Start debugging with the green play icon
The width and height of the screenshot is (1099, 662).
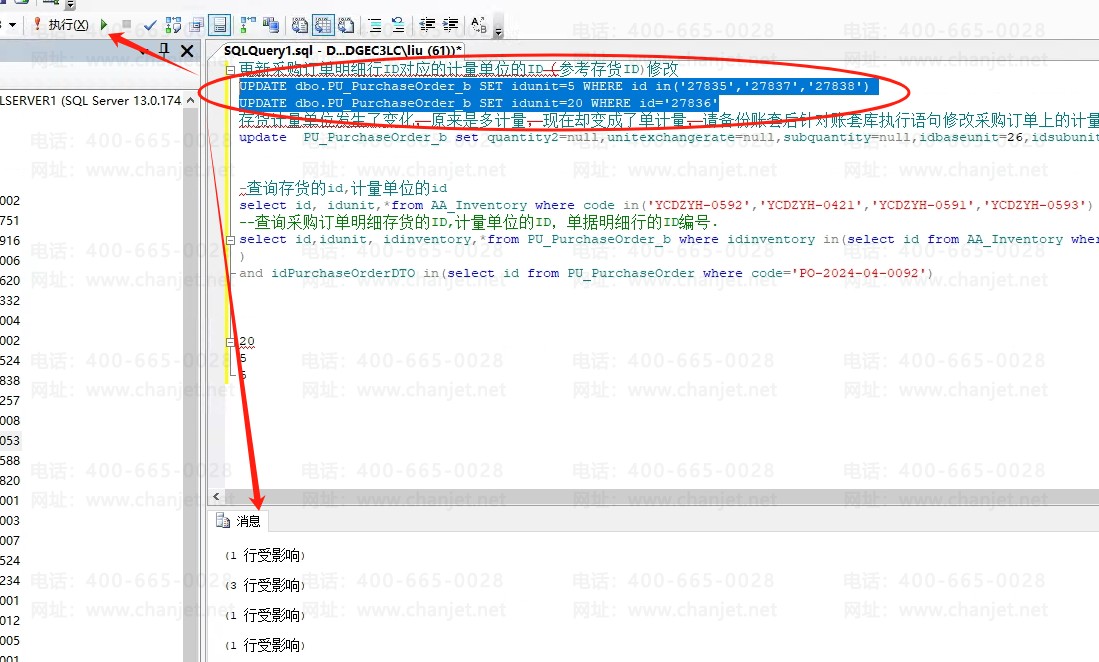pos(104,25)
